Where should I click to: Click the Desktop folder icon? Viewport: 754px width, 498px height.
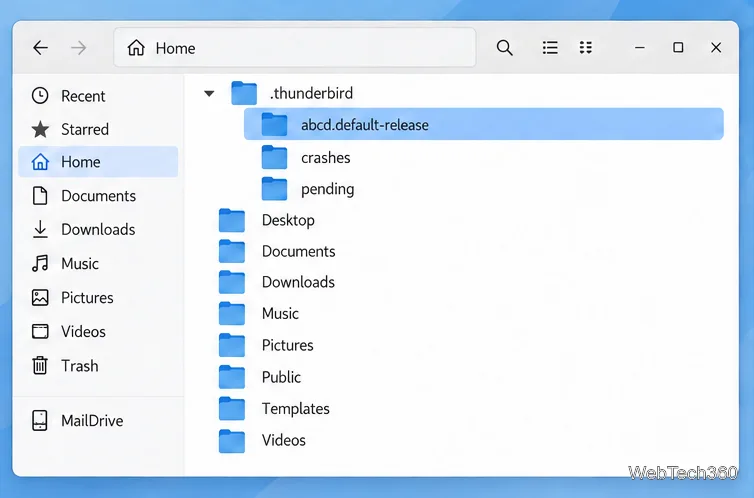click(x=232, y=220)
